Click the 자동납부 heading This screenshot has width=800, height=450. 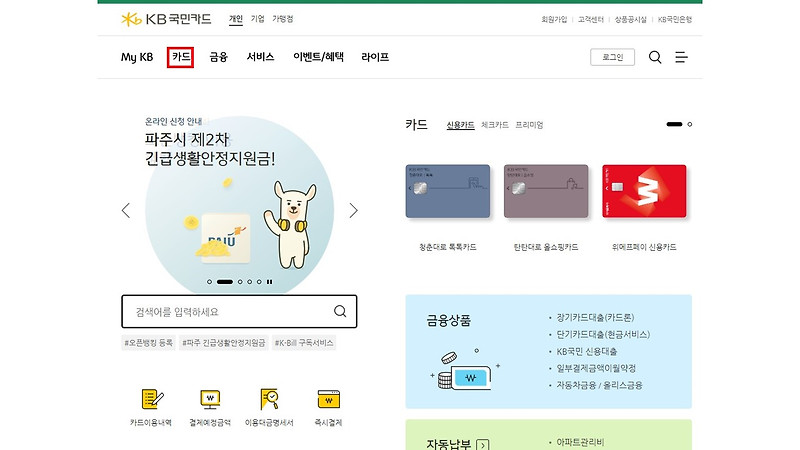[448, 444]
